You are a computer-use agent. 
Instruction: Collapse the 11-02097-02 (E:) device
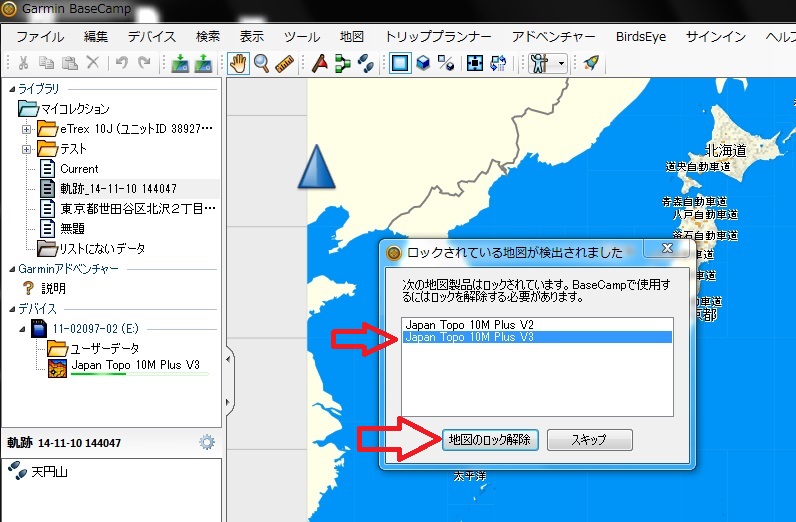(22, 329)
